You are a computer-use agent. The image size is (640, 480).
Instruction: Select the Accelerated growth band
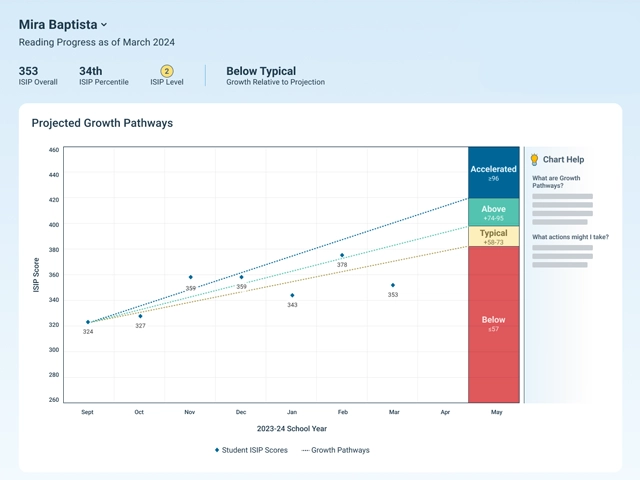pyautogui.click(x=493, y=173)
